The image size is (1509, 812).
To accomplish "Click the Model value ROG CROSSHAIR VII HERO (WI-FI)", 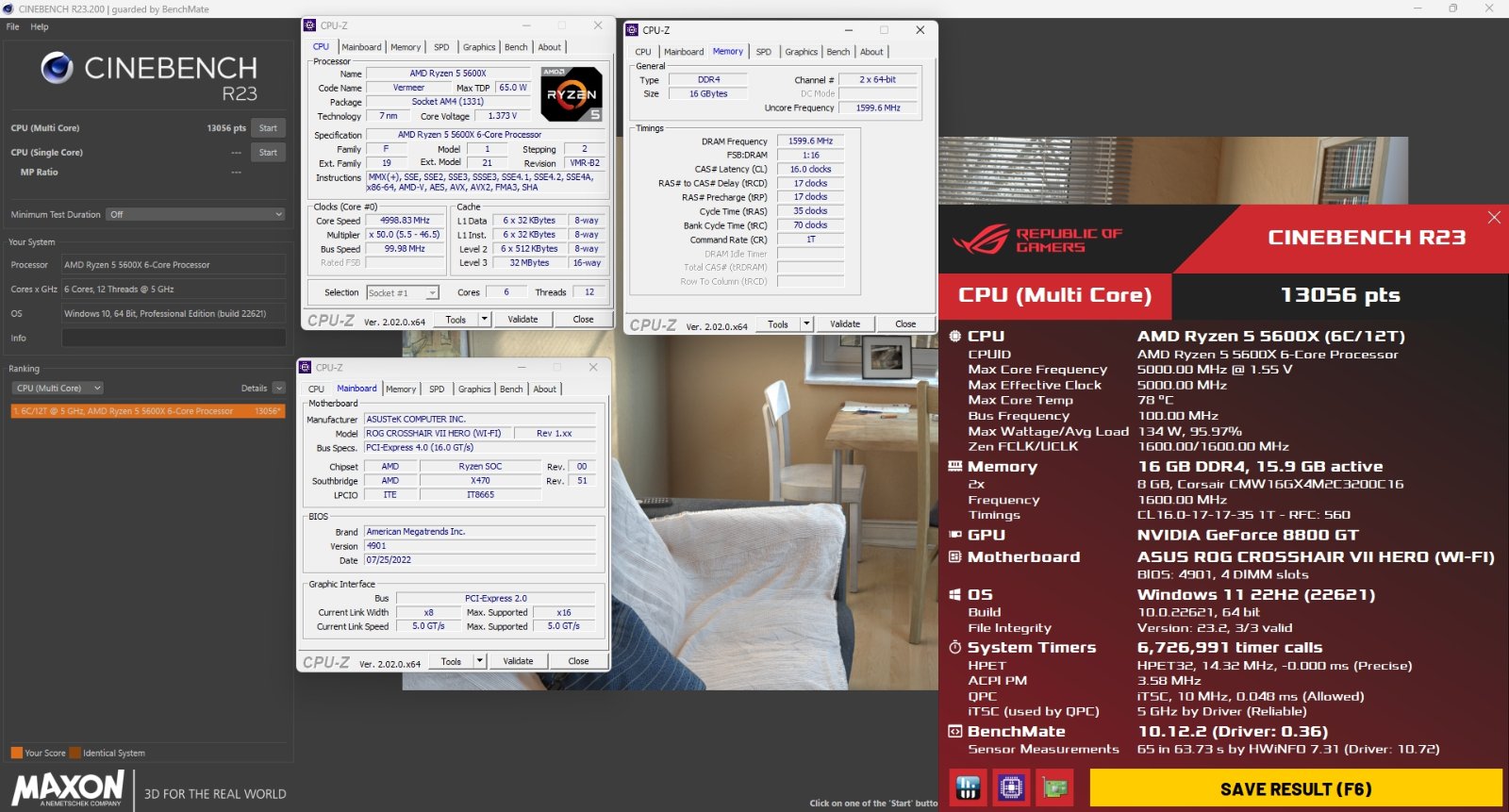I will (x=438, y=434).
